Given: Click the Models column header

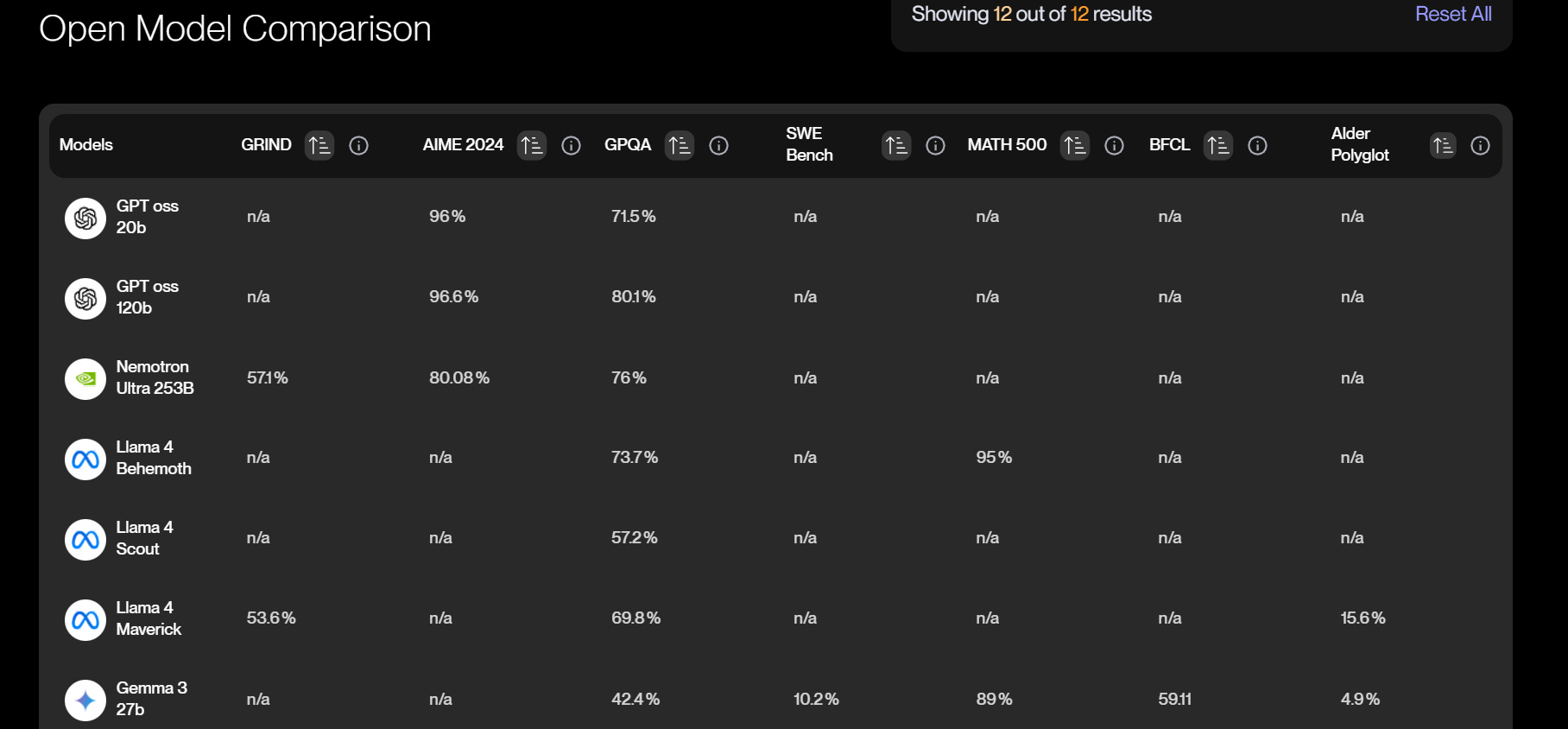Looking at the screenshot, I should pos(86,145).
